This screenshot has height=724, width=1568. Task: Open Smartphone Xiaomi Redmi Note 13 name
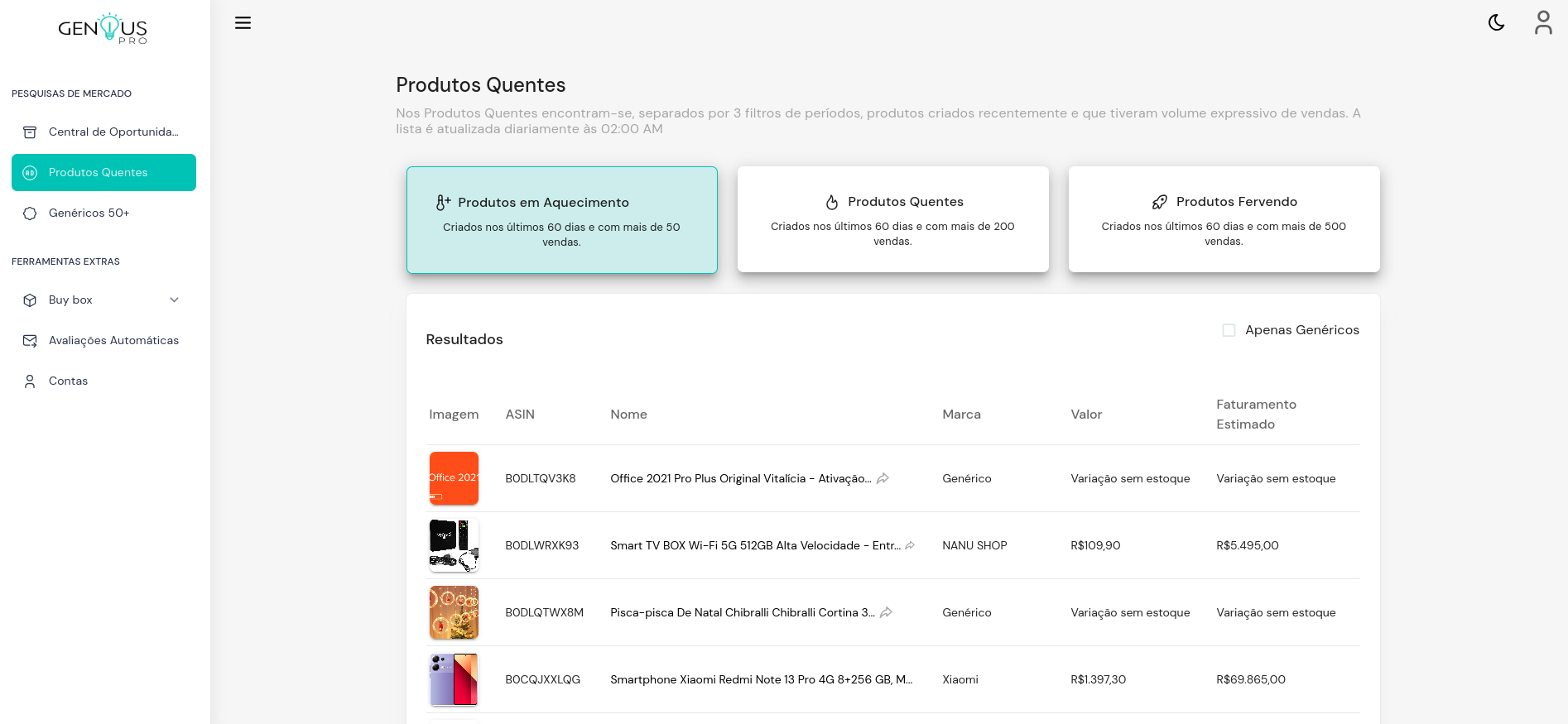(762, 679)
